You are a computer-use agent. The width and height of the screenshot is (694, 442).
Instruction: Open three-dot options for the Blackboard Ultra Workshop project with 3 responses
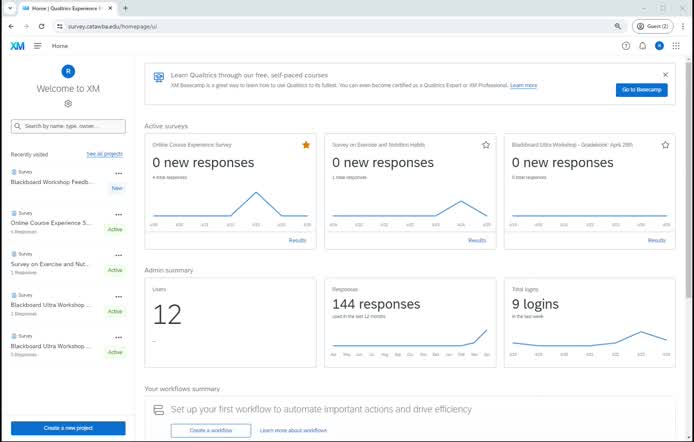click(x=119, y=337)
